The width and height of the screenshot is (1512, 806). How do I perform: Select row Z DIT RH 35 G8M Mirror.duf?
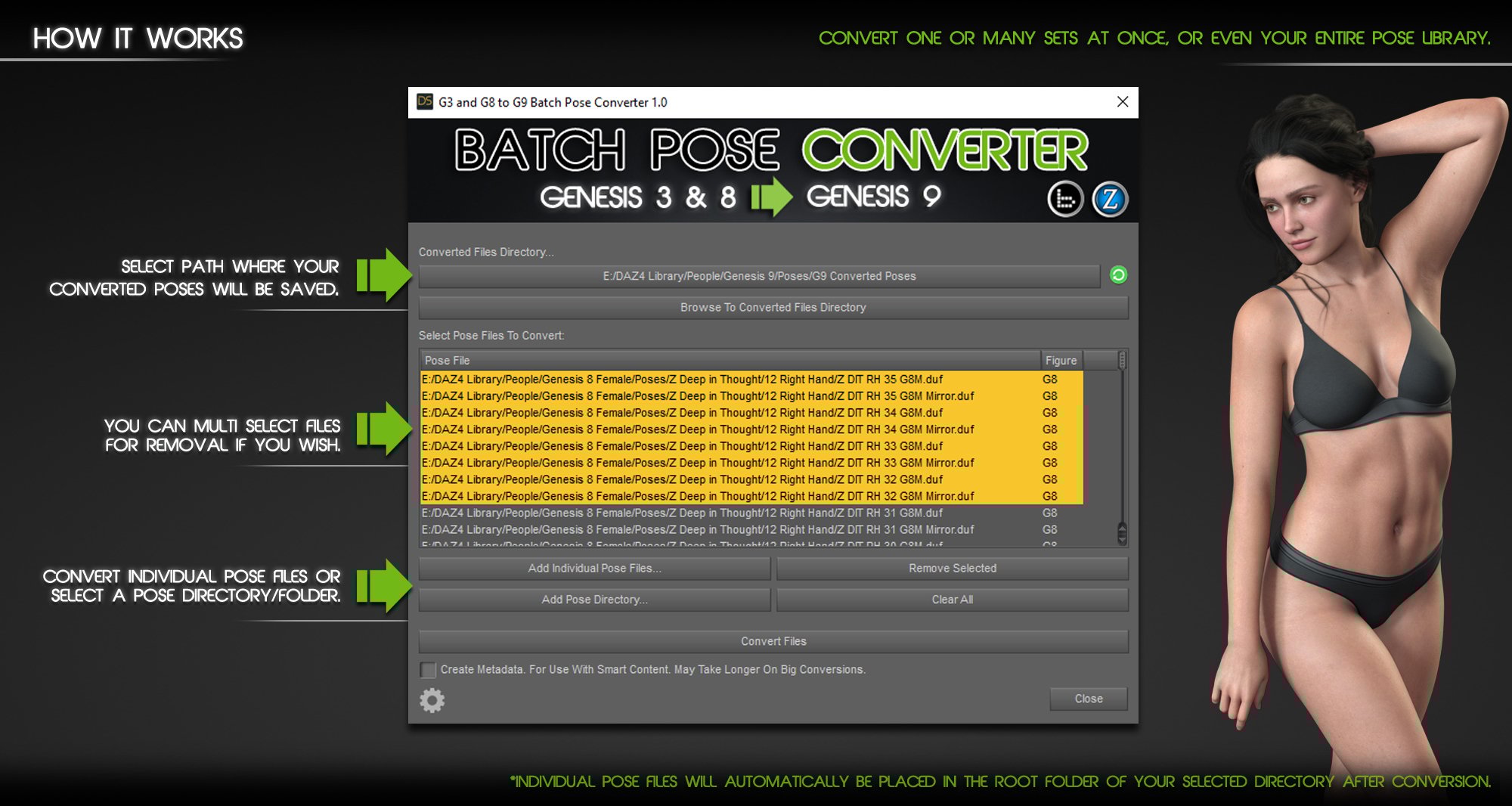pyautogui.click(x=751, y=396)
